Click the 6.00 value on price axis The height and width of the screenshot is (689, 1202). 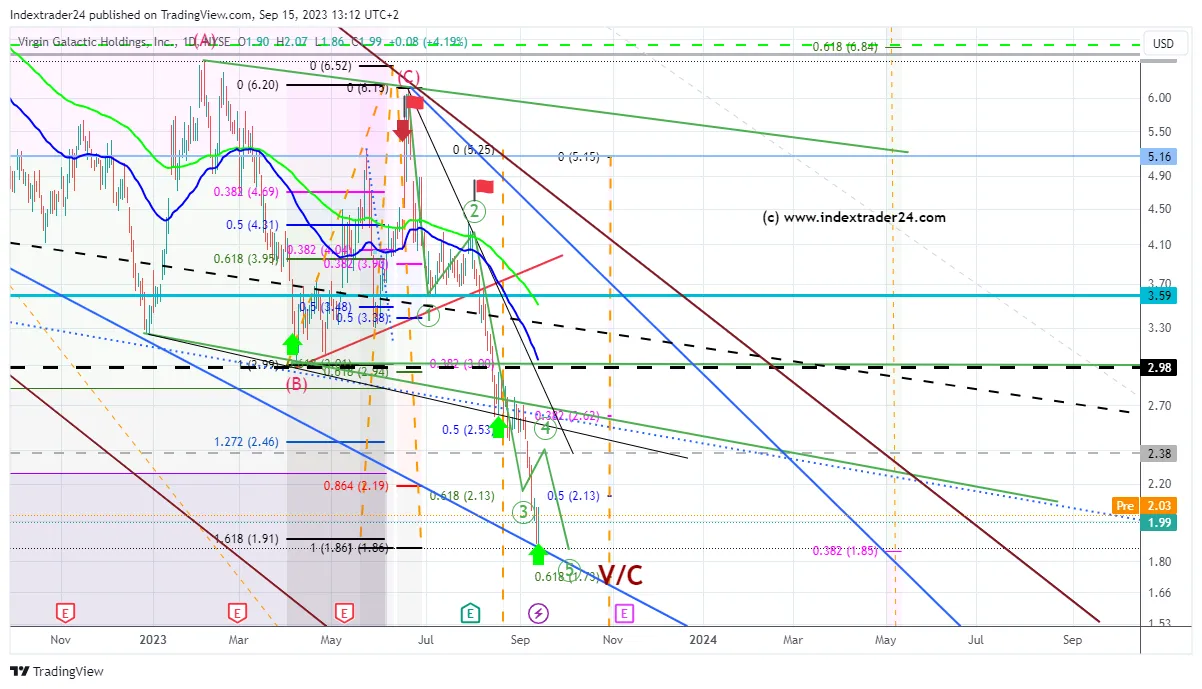click(x=1160, y=98)
